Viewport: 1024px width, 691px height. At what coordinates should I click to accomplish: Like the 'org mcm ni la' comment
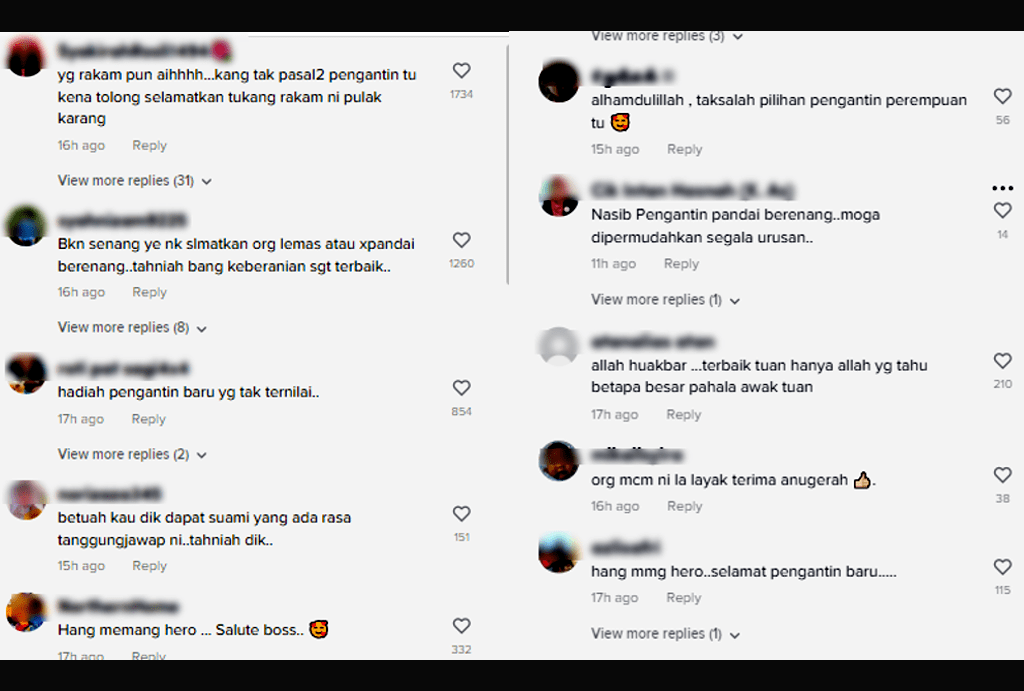1002,475
